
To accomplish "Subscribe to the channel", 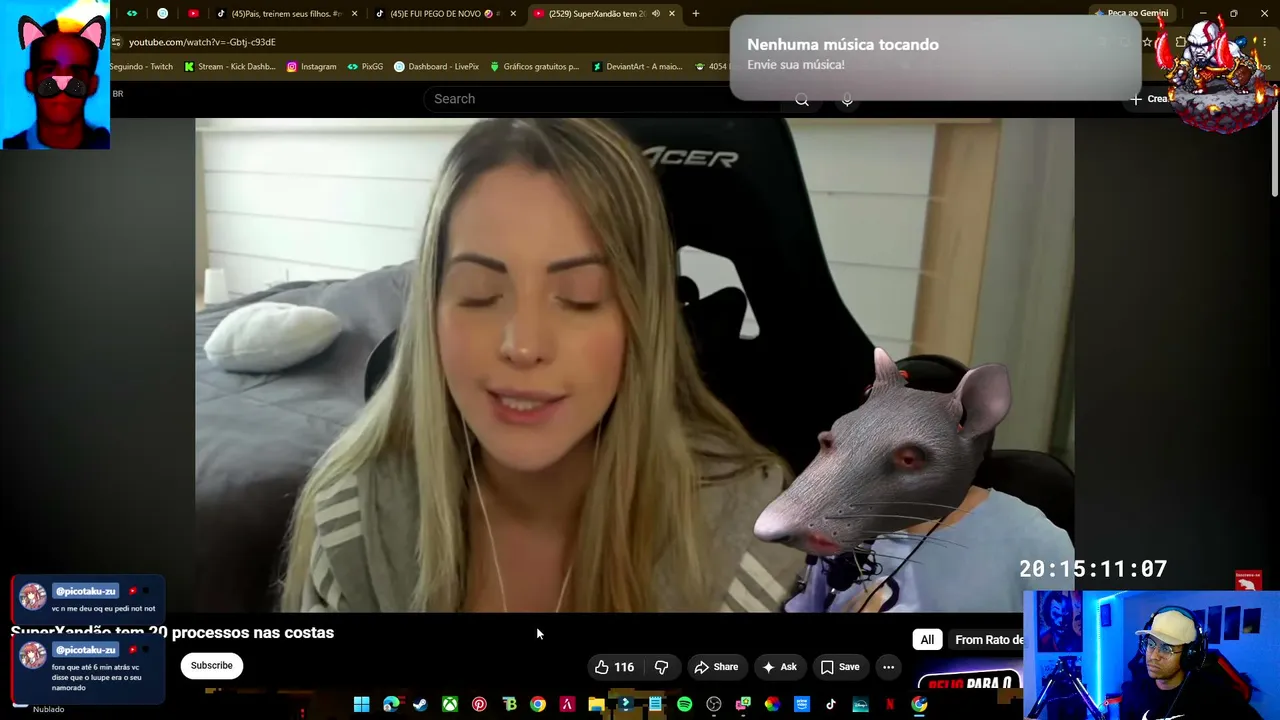I will coord(211,666).
